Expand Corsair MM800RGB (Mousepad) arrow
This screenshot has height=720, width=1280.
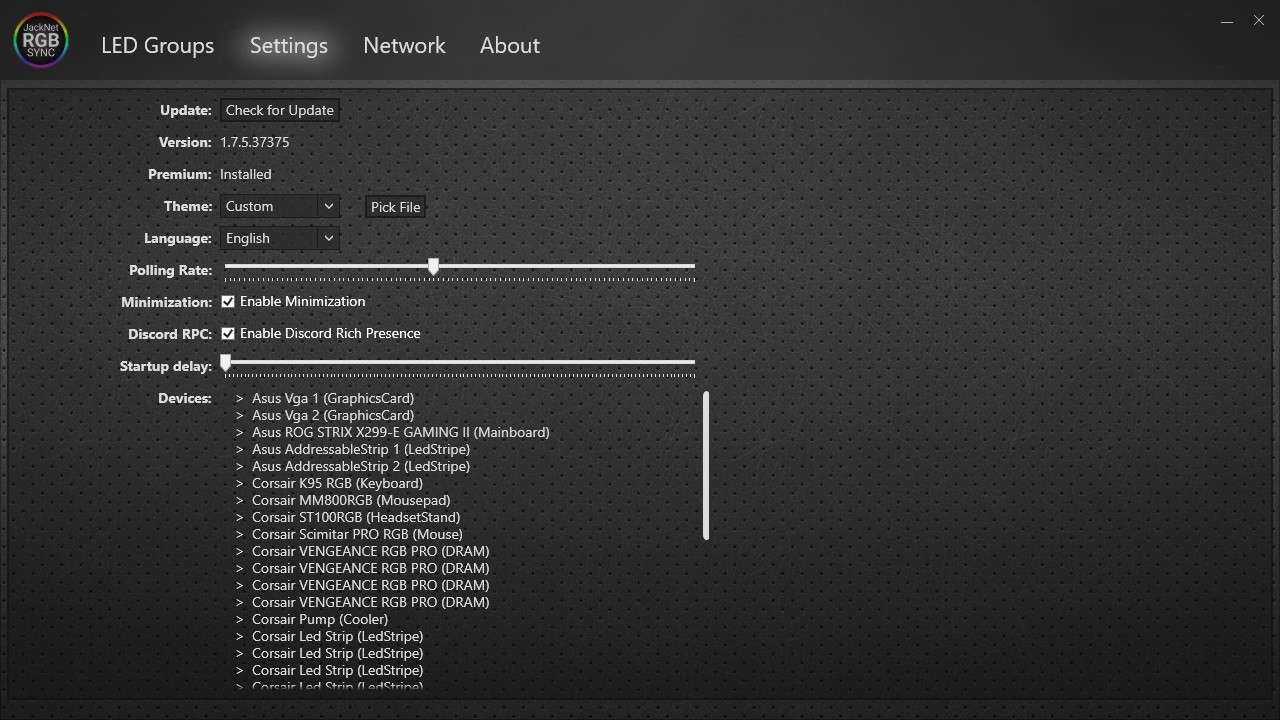click(x=240, y=500)
